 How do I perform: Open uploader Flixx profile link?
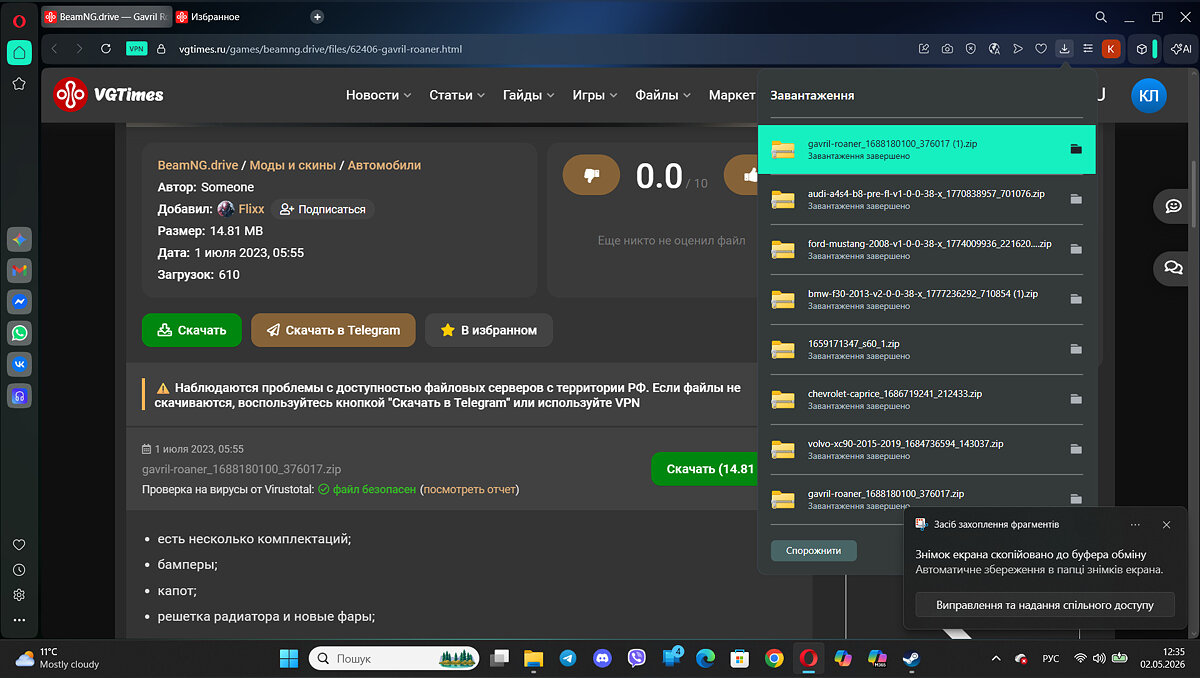[x=251, y=209]
